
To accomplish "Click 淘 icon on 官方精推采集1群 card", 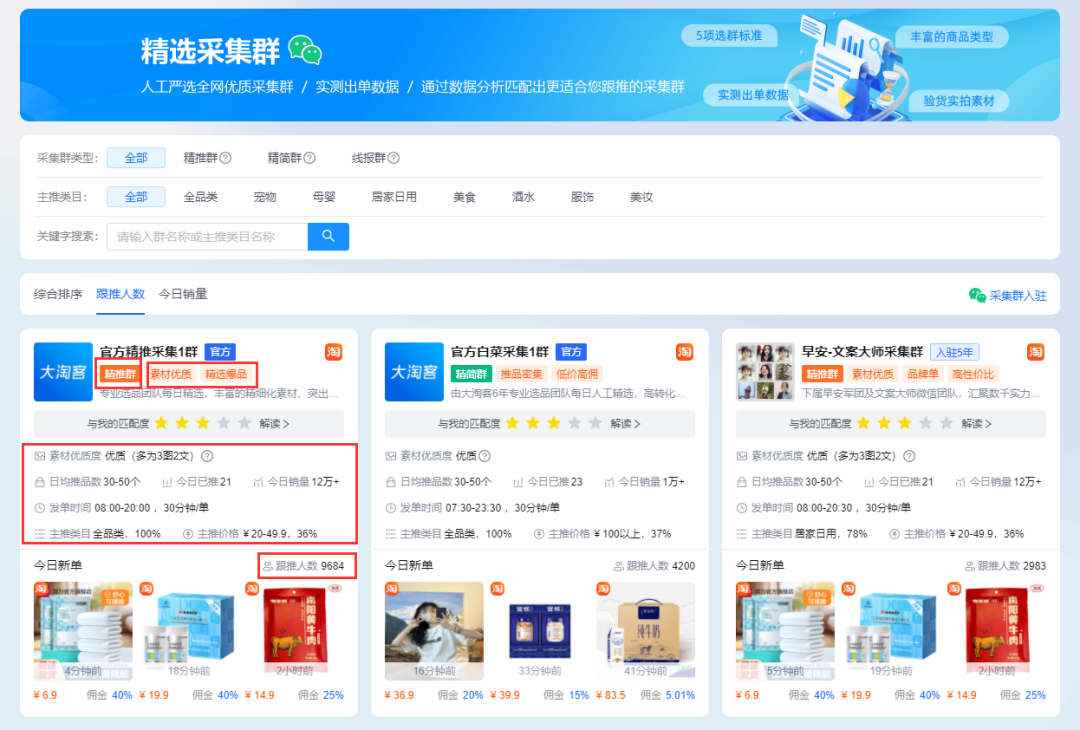I will tap(333, 352).
